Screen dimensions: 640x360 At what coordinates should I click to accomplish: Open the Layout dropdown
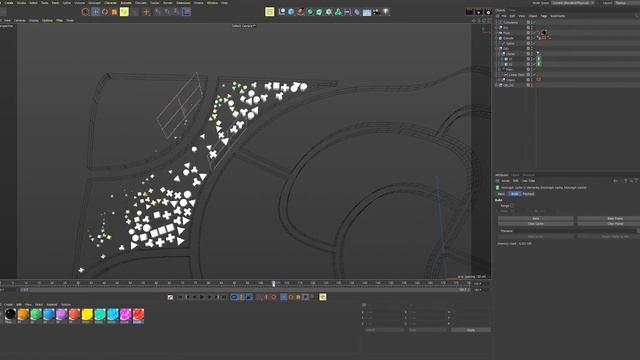tap(627, 3)
